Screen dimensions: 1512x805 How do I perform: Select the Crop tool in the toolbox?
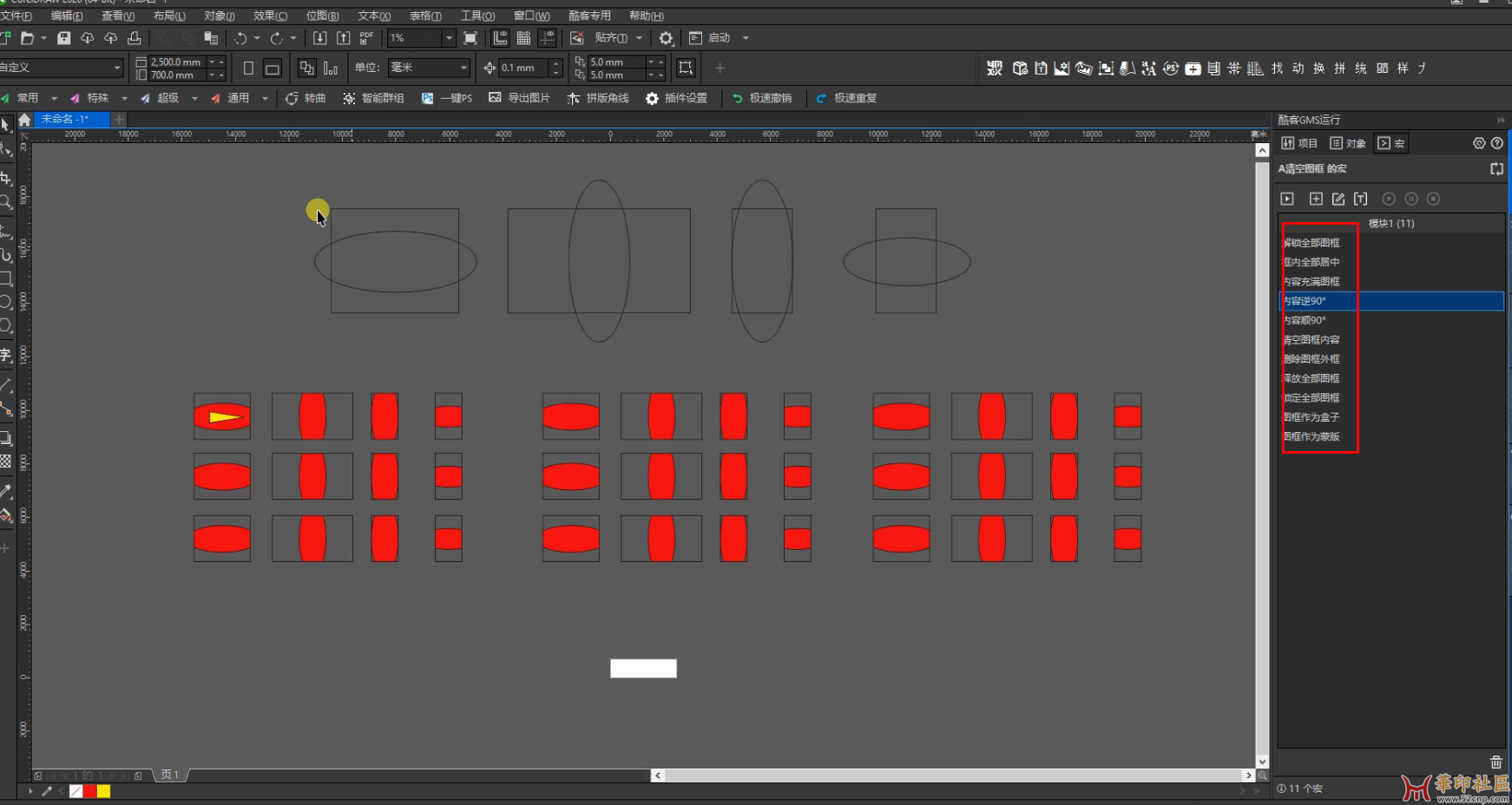pyautogui.click(x=6, y=178)
